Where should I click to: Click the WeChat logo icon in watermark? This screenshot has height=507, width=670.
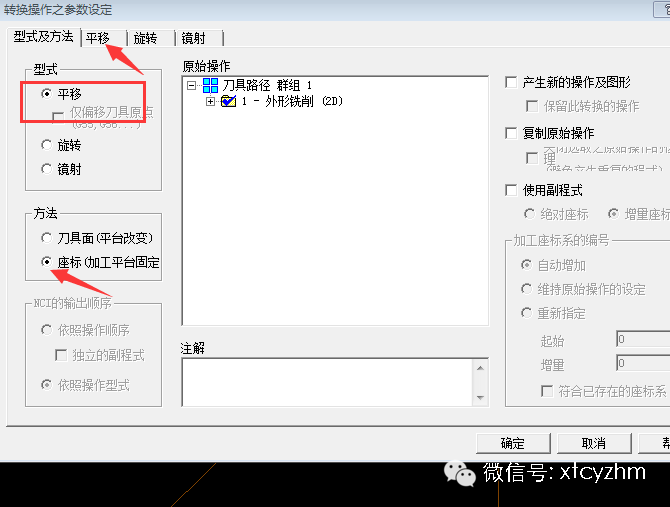(460, 474)
